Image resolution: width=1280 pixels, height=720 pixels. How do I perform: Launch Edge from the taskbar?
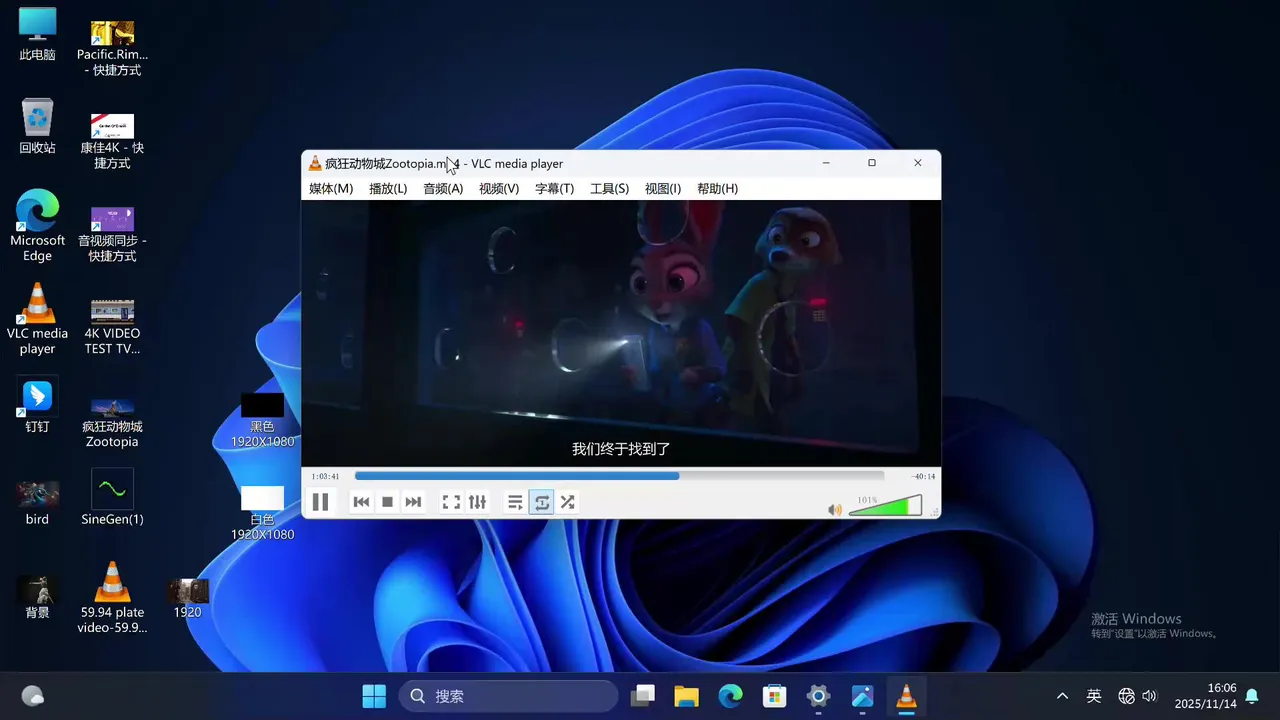click(x=730, y=696)
